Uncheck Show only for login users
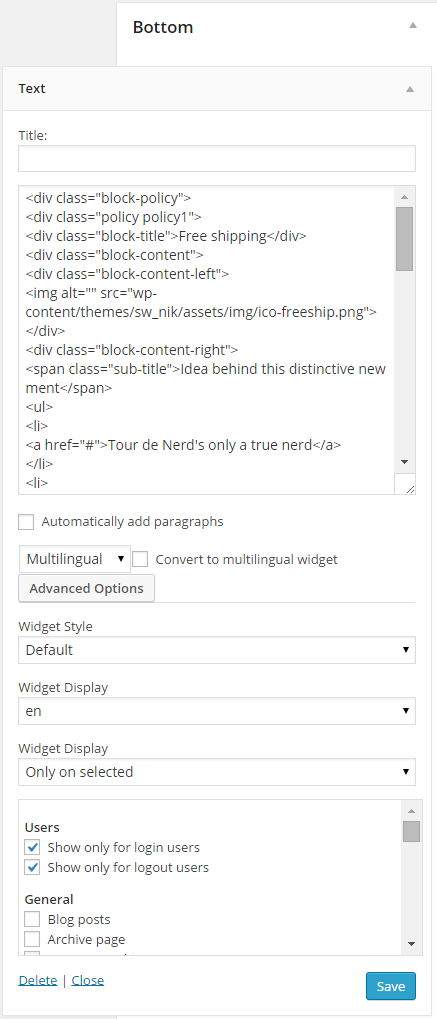Screen dimensions: 437x1019 coord(33,847)
